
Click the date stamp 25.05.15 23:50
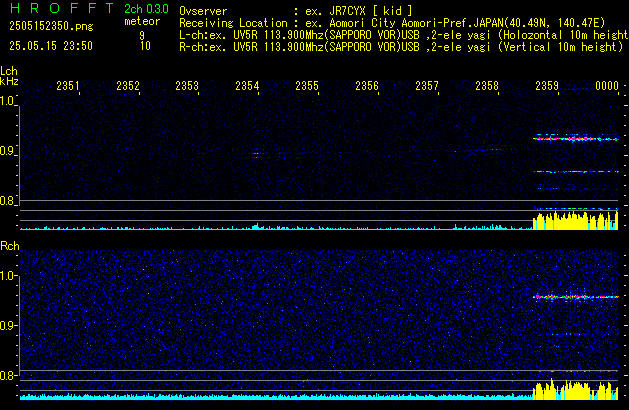tap(51, 46)
